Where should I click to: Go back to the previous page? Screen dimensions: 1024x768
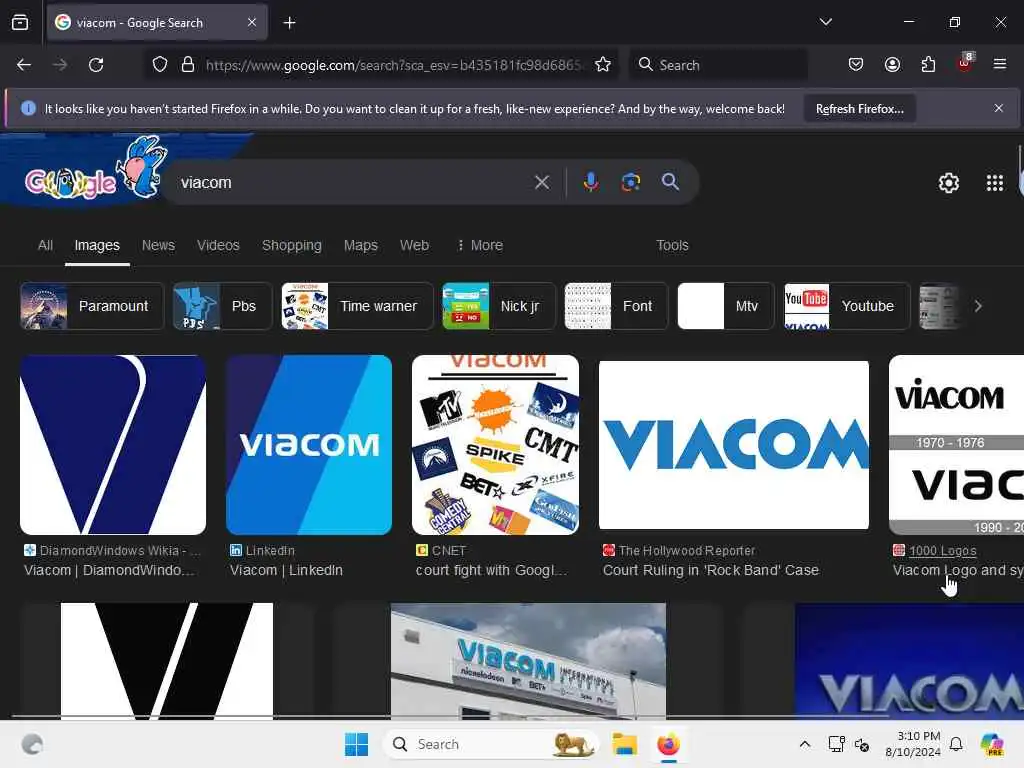[x=24, y=65]
